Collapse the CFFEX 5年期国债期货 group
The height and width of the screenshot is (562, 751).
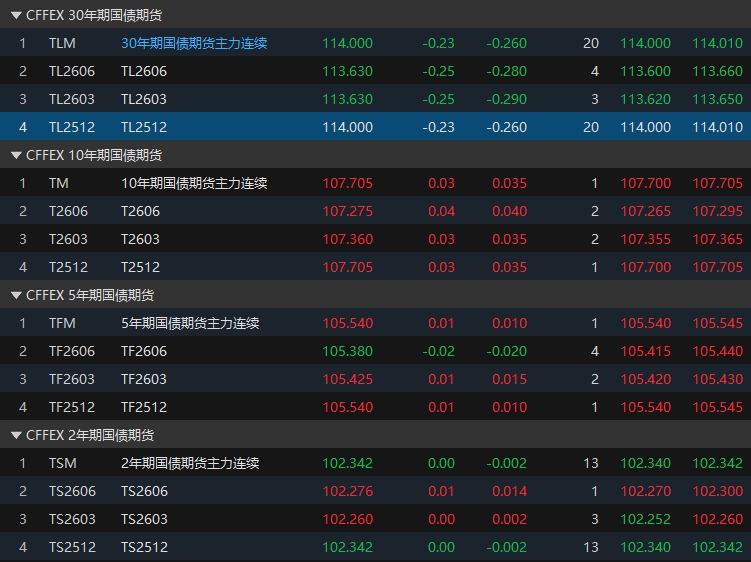[16, 295]
